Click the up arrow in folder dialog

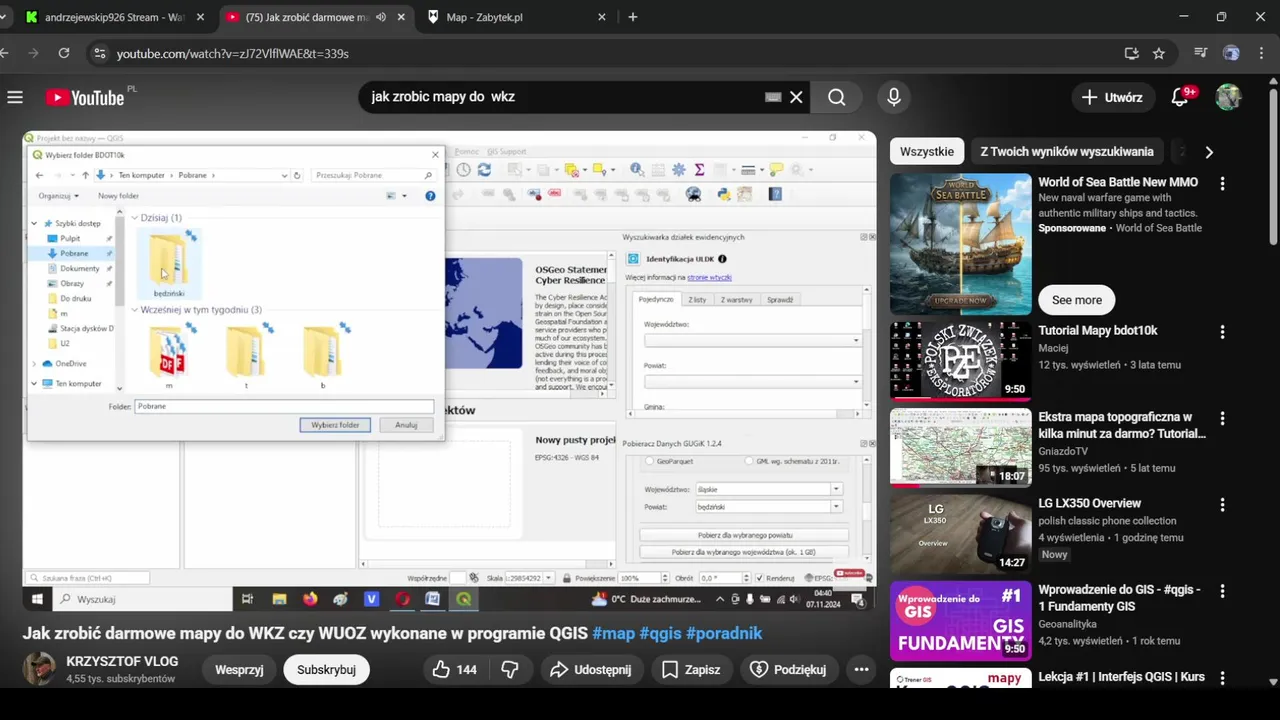point(85,175)
